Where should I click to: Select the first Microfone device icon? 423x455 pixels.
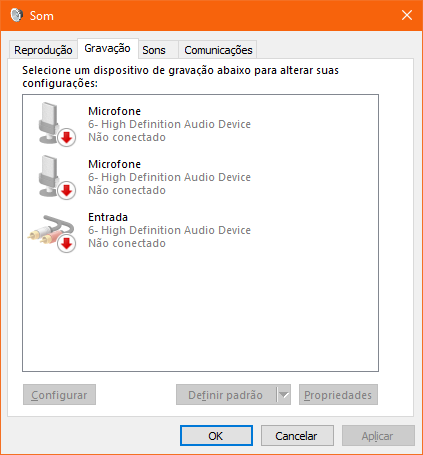coord(53,123)
